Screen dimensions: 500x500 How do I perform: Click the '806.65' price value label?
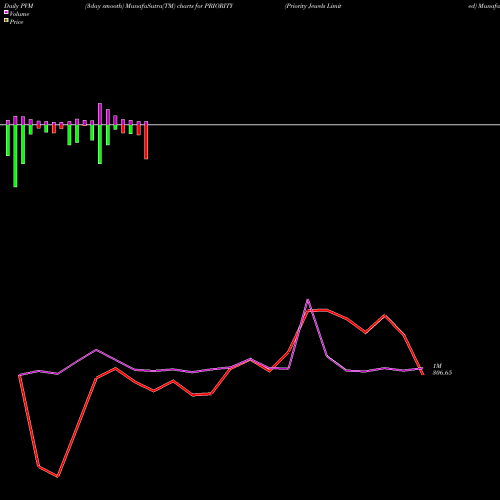442,373
